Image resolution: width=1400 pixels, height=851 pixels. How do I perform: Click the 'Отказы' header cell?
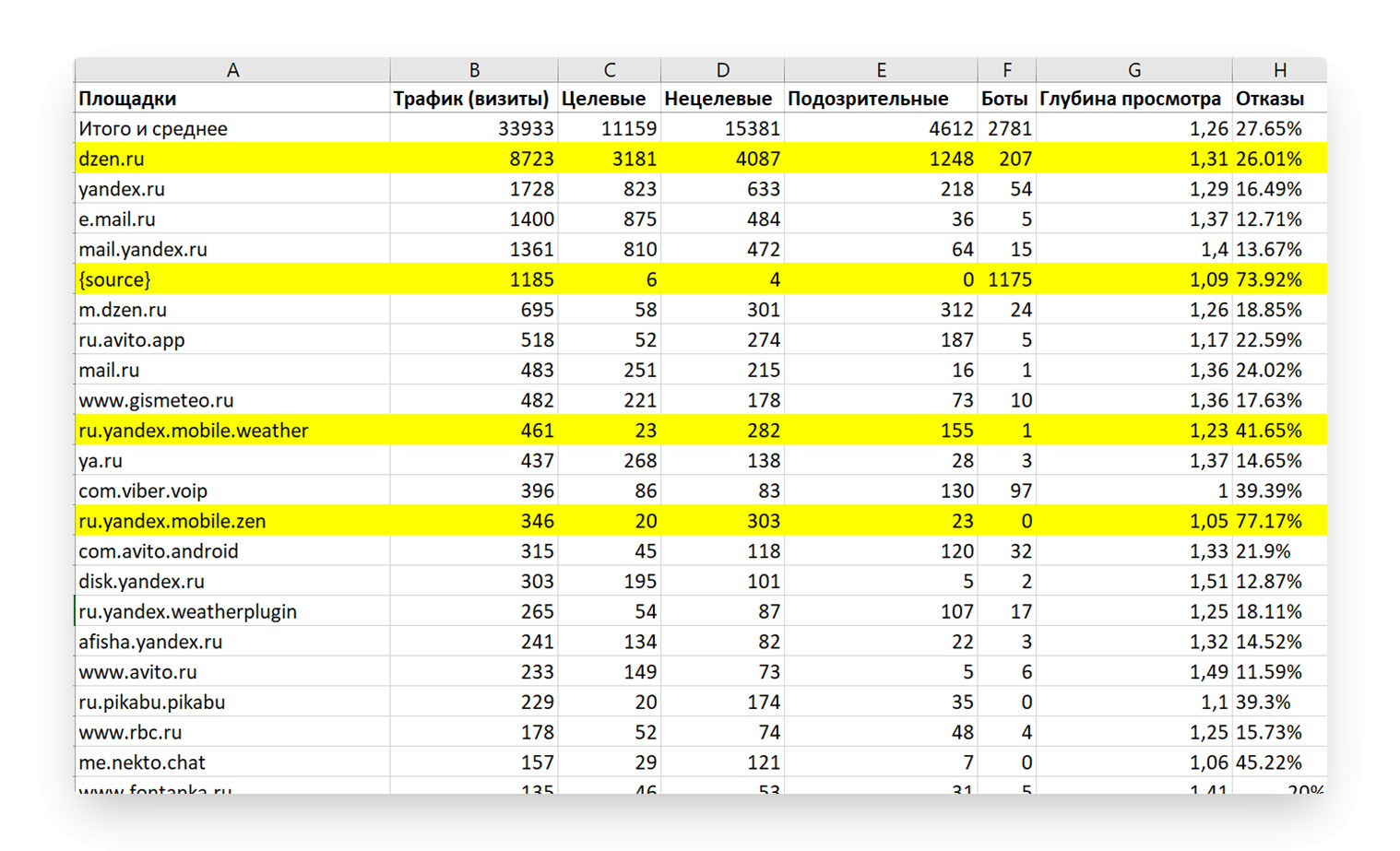pos(1280,99)
